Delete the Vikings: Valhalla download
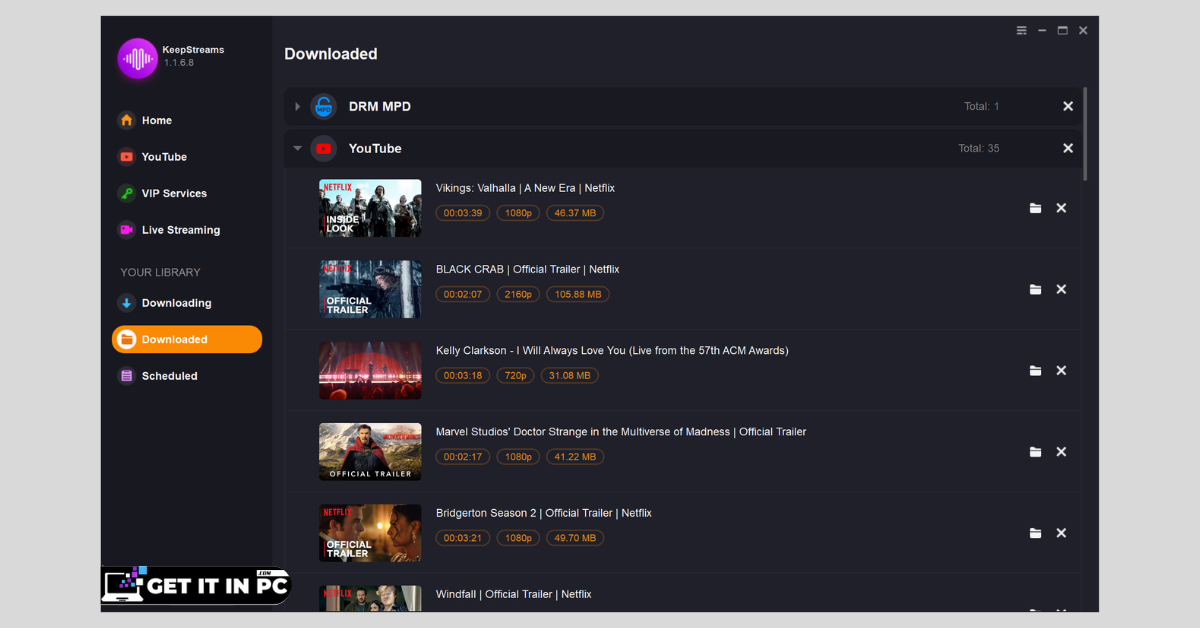1200x628 pixels. click(1061, 208)
